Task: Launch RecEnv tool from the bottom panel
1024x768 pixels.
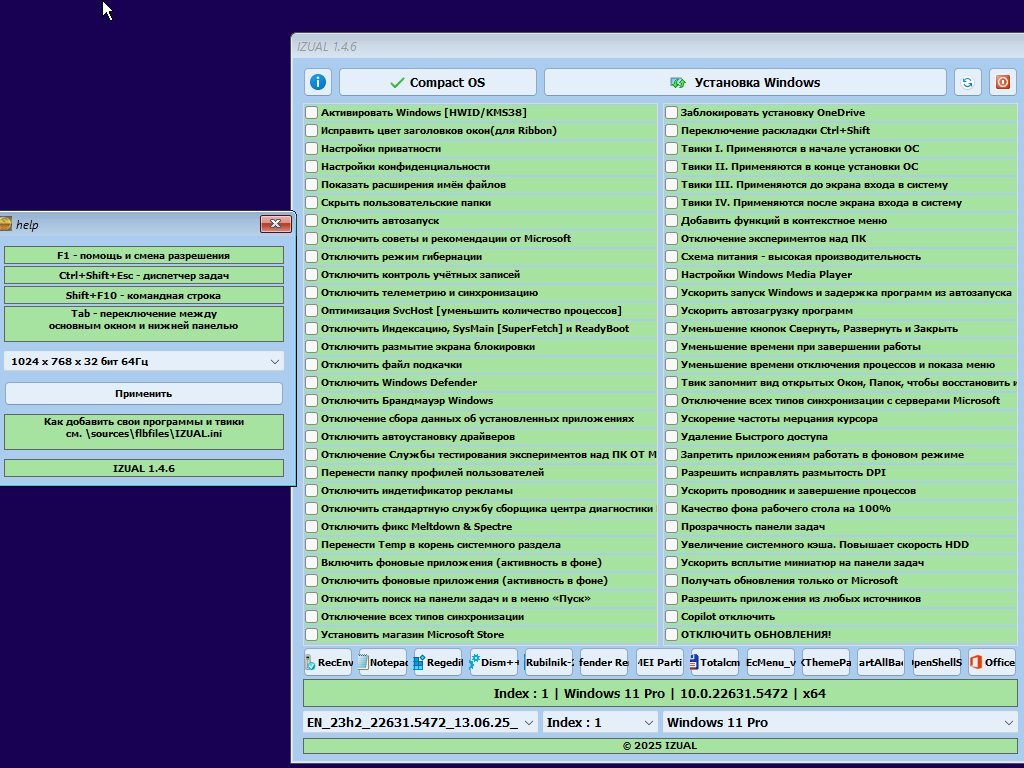Action: coord(328,662)
